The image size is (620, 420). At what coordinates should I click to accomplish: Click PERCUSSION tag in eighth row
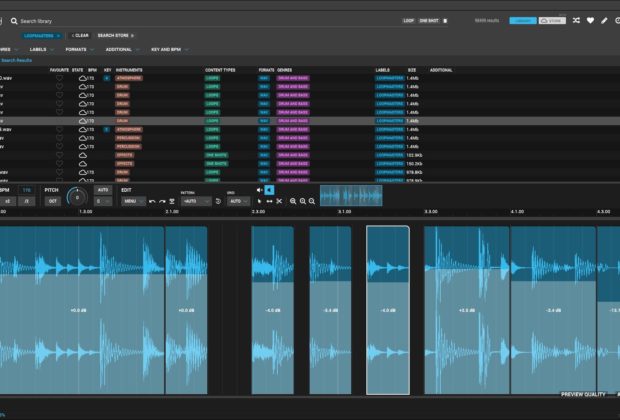pyautogui.click(x=128, y=138)
